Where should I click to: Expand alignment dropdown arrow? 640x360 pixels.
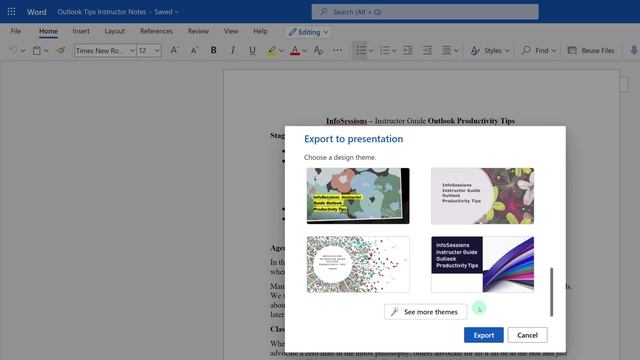click(x=456, y=51)
